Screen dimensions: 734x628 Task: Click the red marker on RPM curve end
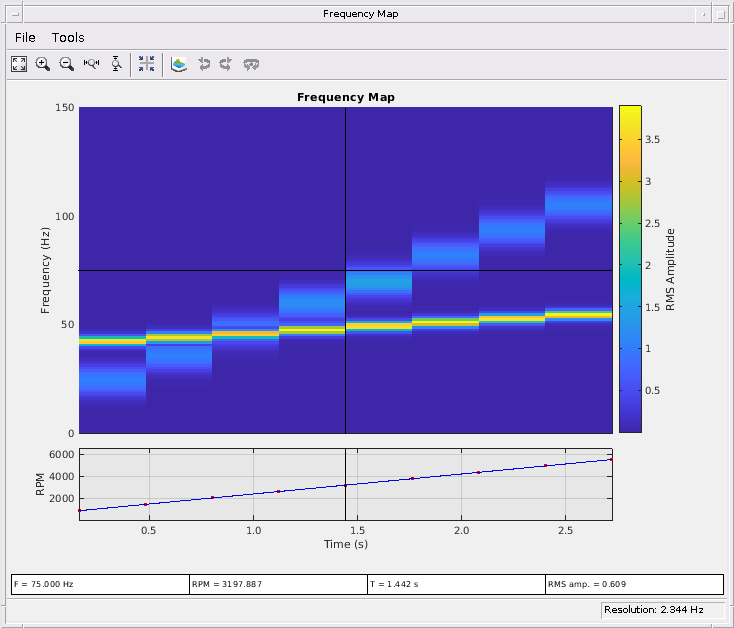(x=610, y=459)
